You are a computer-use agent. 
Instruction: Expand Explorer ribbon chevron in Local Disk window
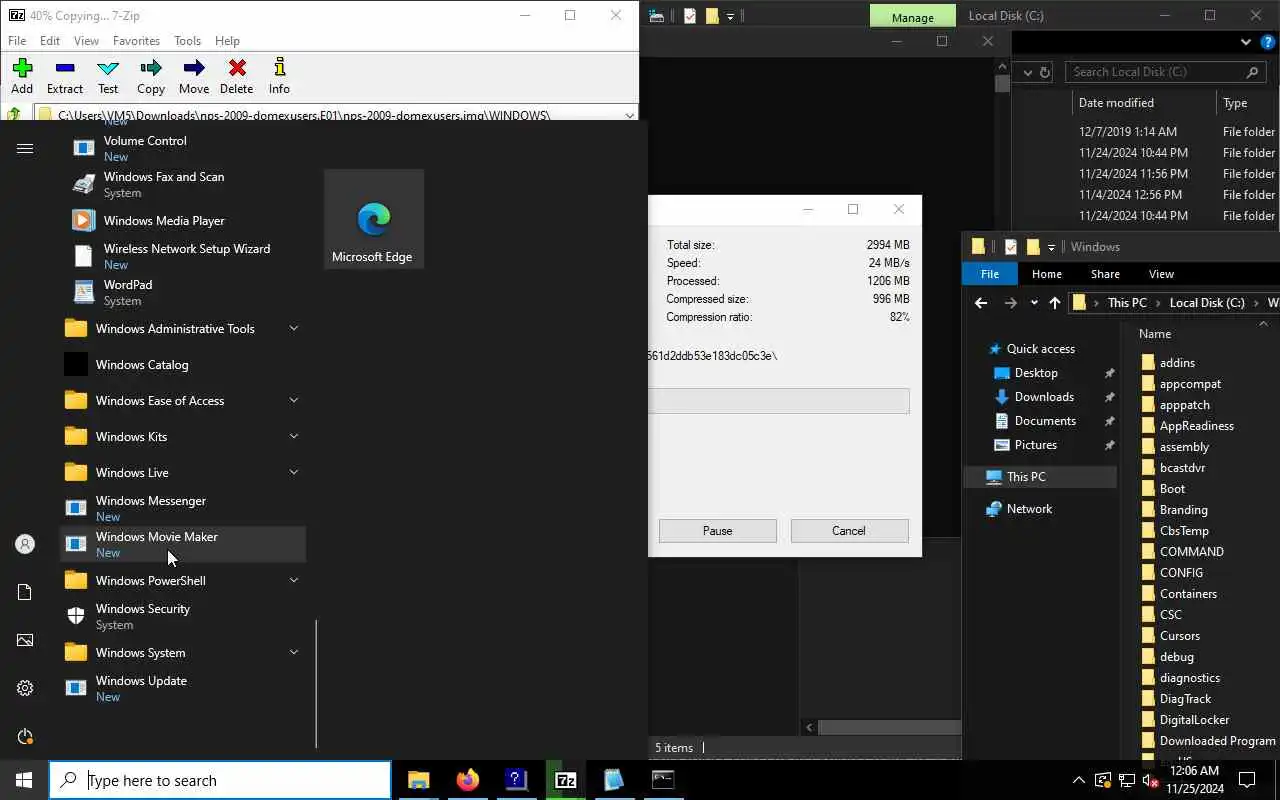(1246, 43)
